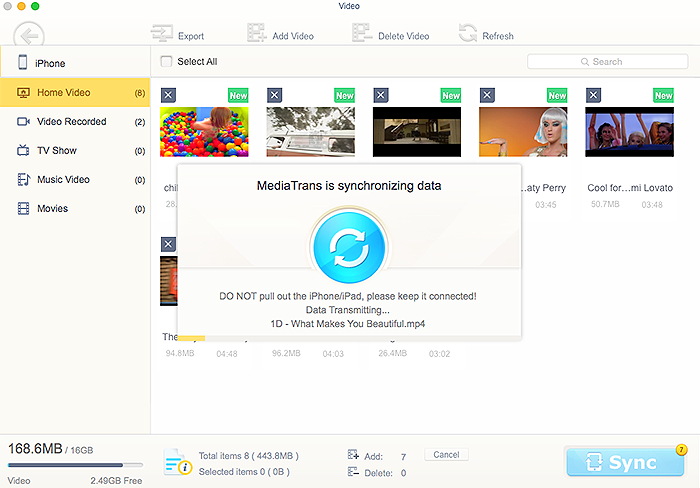This screenshot has width=700, height=488.
Task: Click the 'Selected items 0 ( 0B )' text
Action: (244, 472)
